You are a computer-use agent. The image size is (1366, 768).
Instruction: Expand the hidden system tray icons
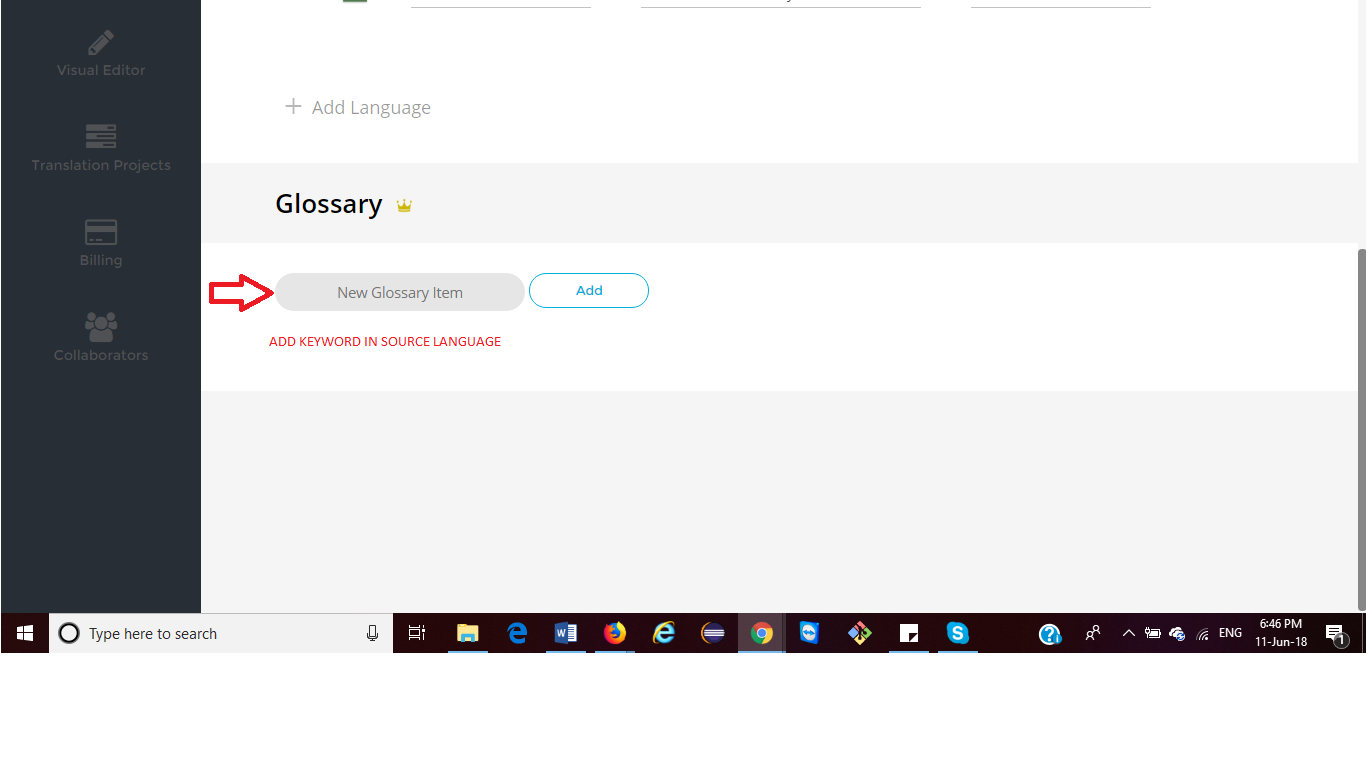1128,633
